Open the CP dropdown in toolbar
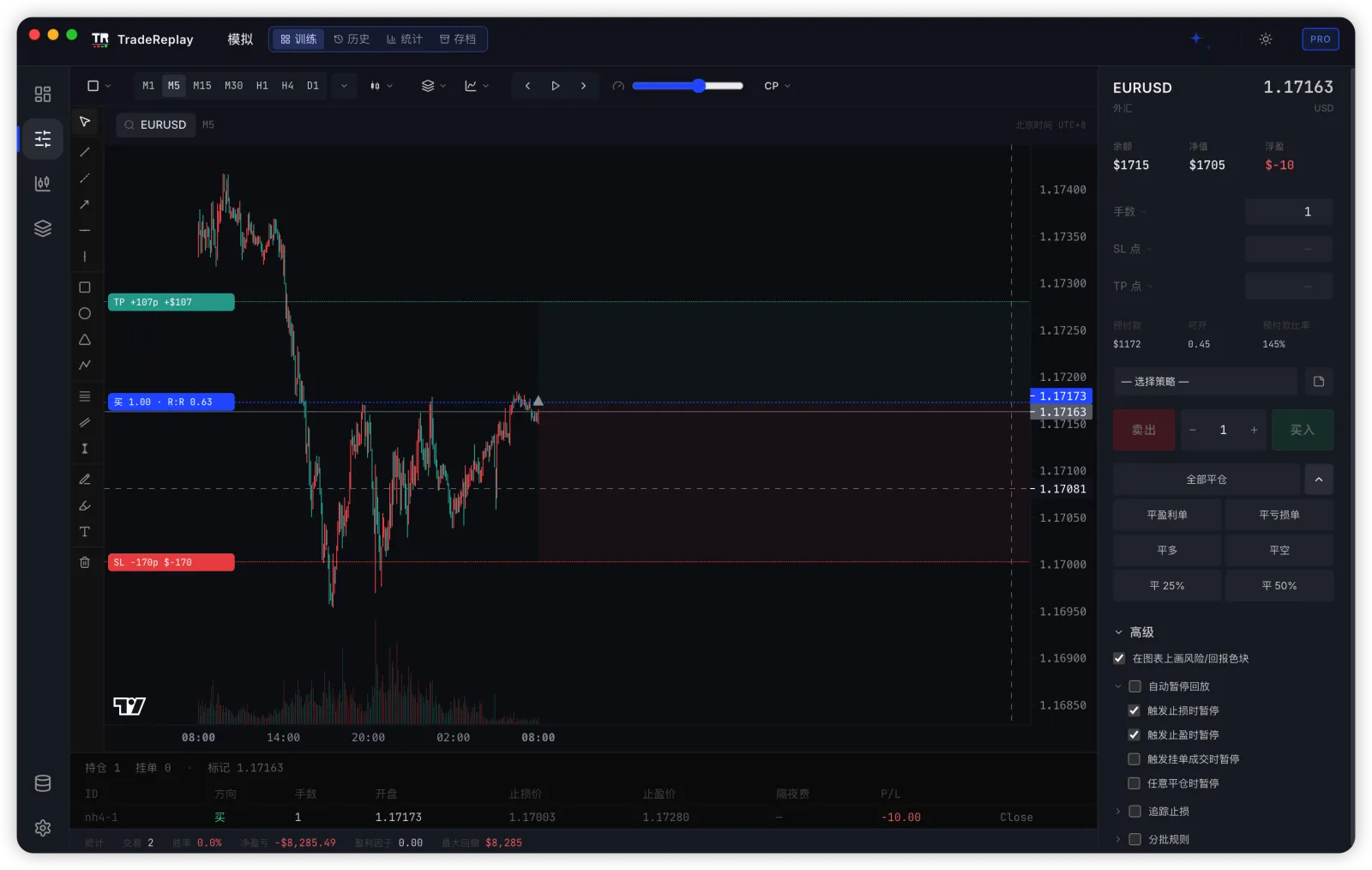This screenshot has width=1372, height=870. 777,86
